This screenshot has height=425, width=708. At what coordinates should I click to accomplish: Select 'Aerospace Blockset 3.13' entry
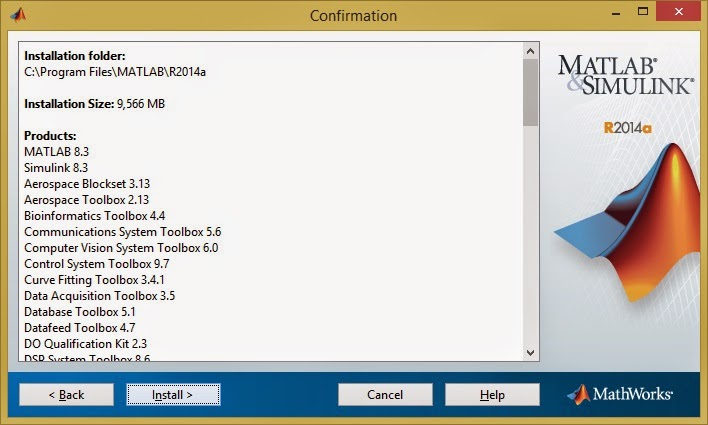pyautogui.click(x=87, y=184)
